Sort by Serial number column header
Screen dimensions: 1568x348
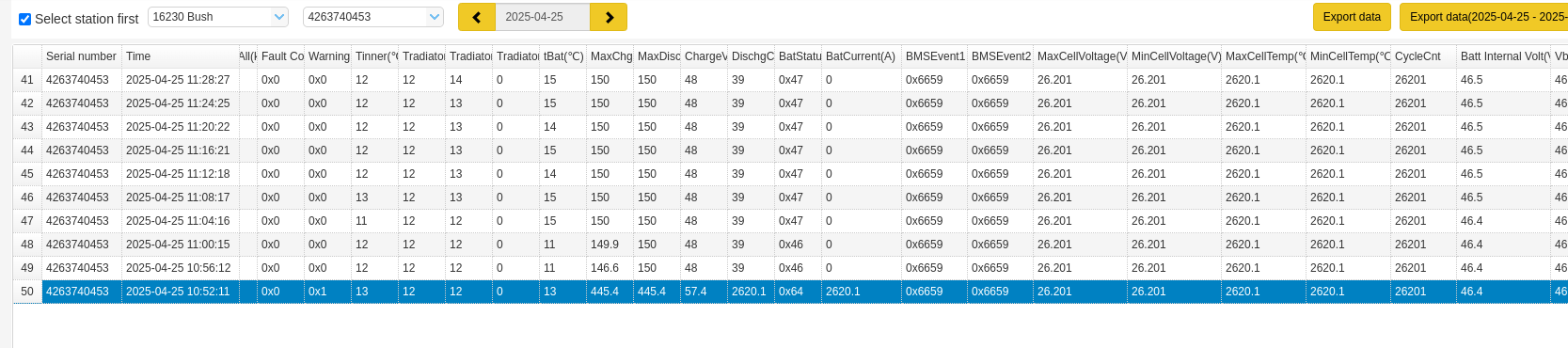[82, 56]
